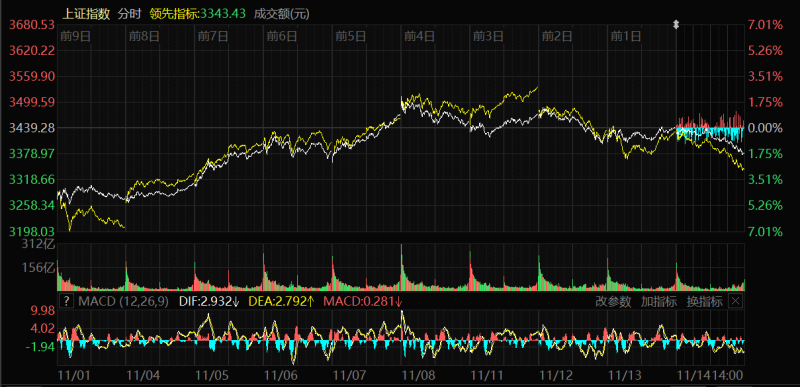Click the 上证指数 title

[x=86, y=14]
